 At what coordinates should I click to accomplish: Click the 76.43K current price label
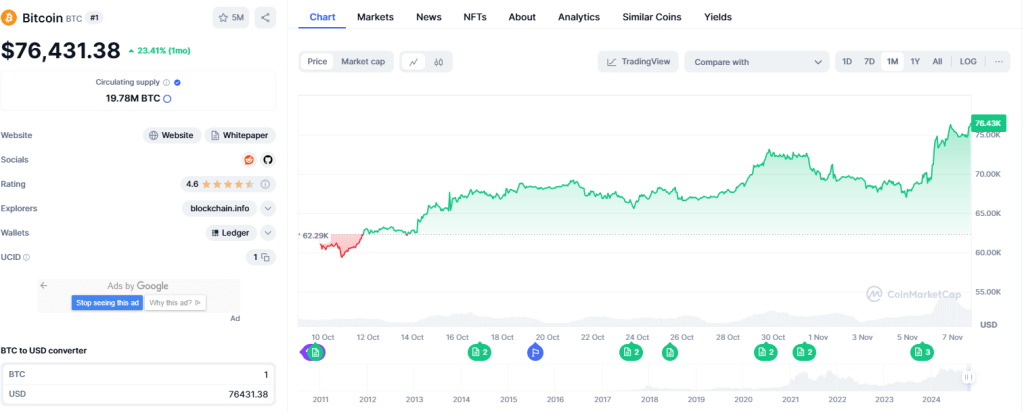click(988, 123)
